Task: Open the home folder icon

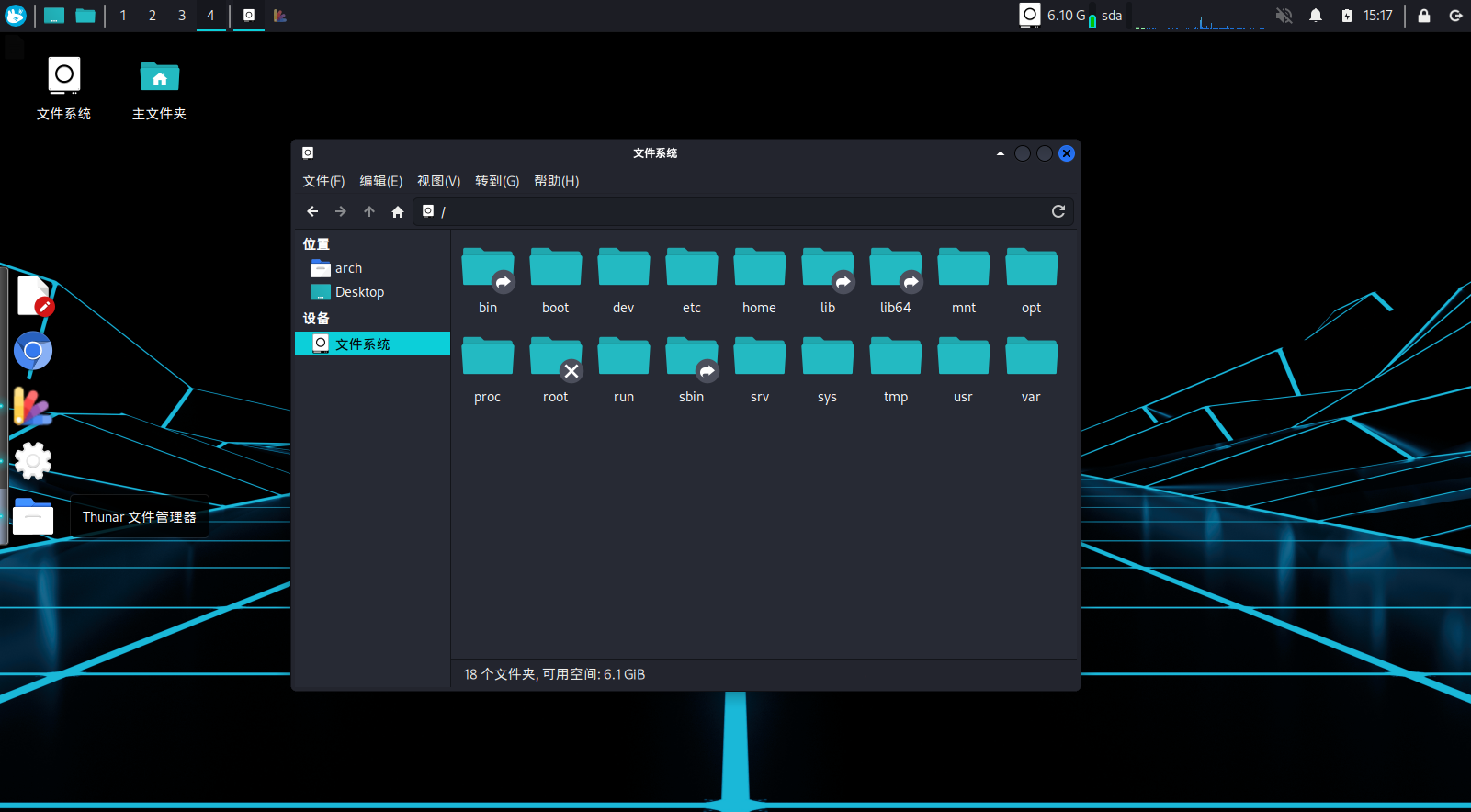Action: coord(760,268)
